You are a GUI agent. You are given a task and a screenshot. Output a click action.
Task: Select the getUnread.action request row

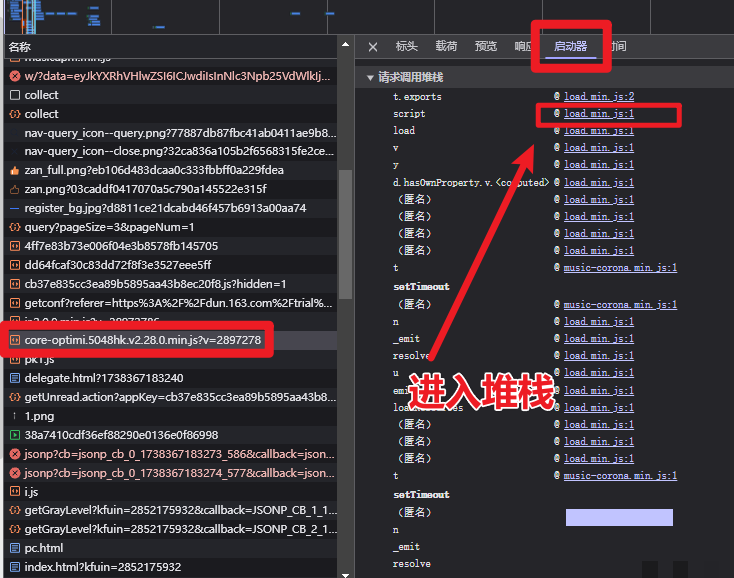[x=170, y=398]
